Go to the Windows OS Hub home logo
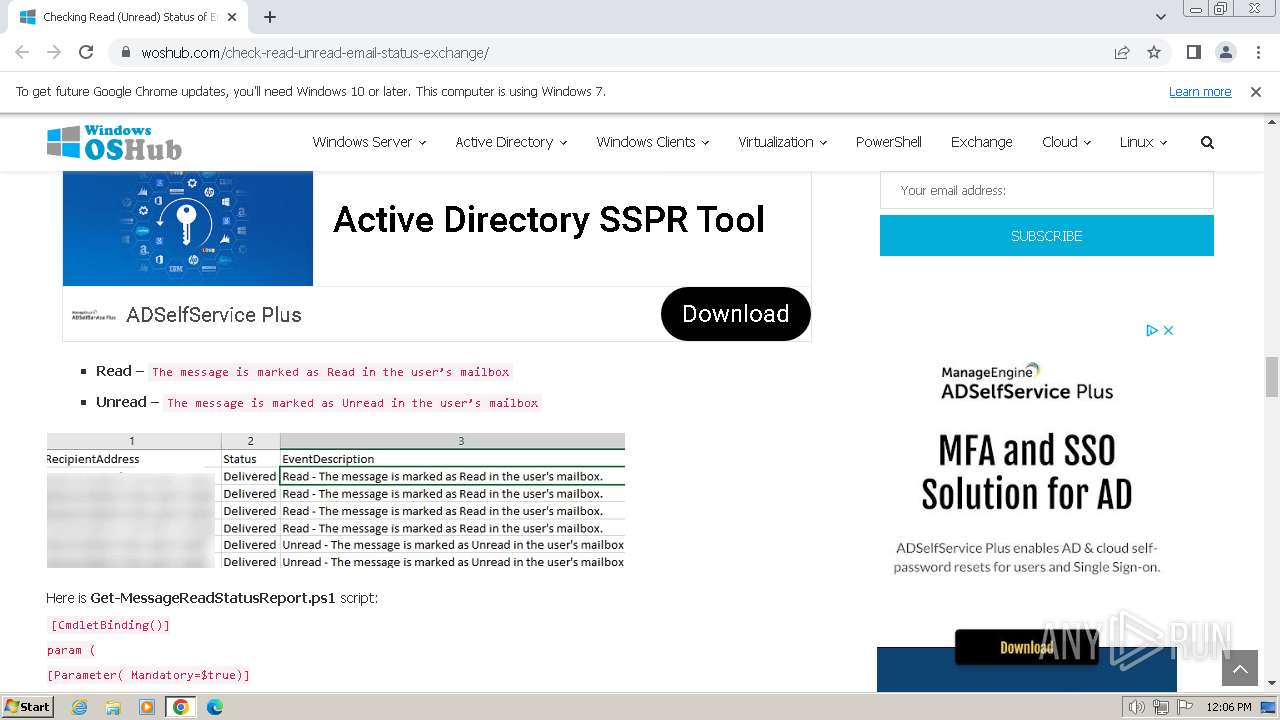This screenshot has height=720, width=1280. 114,142
